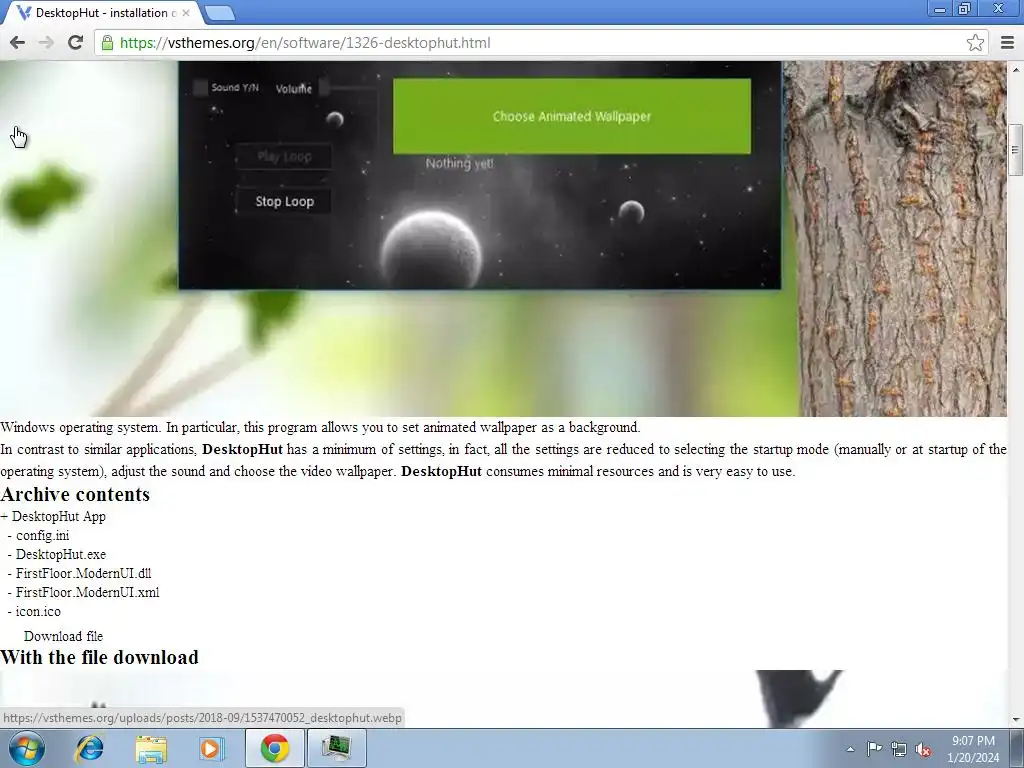Open a new browser tab
This screenshot has height=768, width=1024.
(219, 13)
